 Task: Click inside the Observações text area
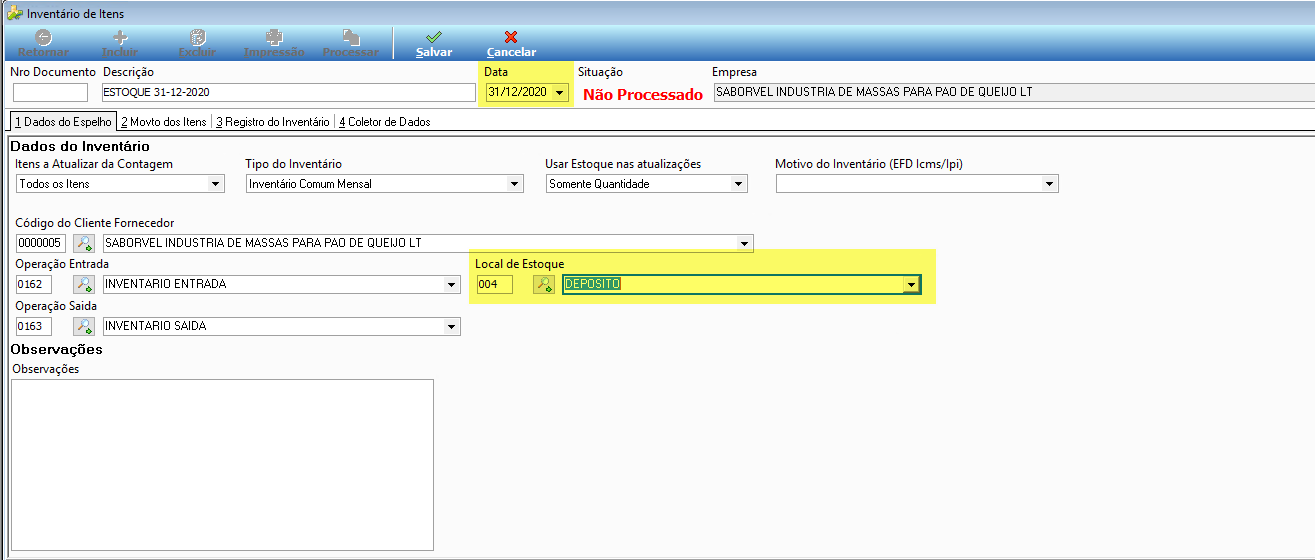coord(222,465)
